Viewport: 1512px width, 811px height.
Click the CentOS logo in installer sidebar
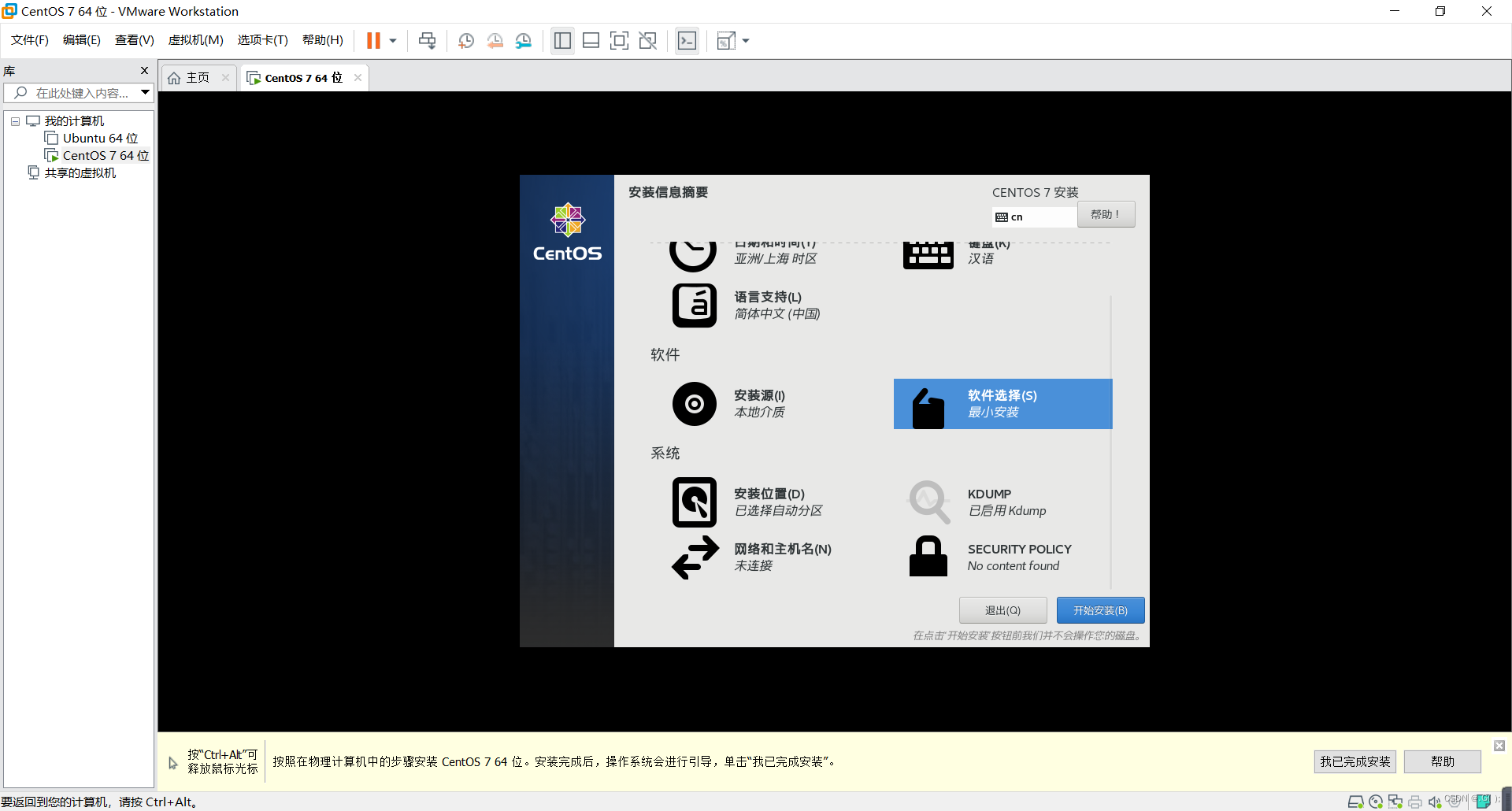pyautogui.click(x=567, y=232)
